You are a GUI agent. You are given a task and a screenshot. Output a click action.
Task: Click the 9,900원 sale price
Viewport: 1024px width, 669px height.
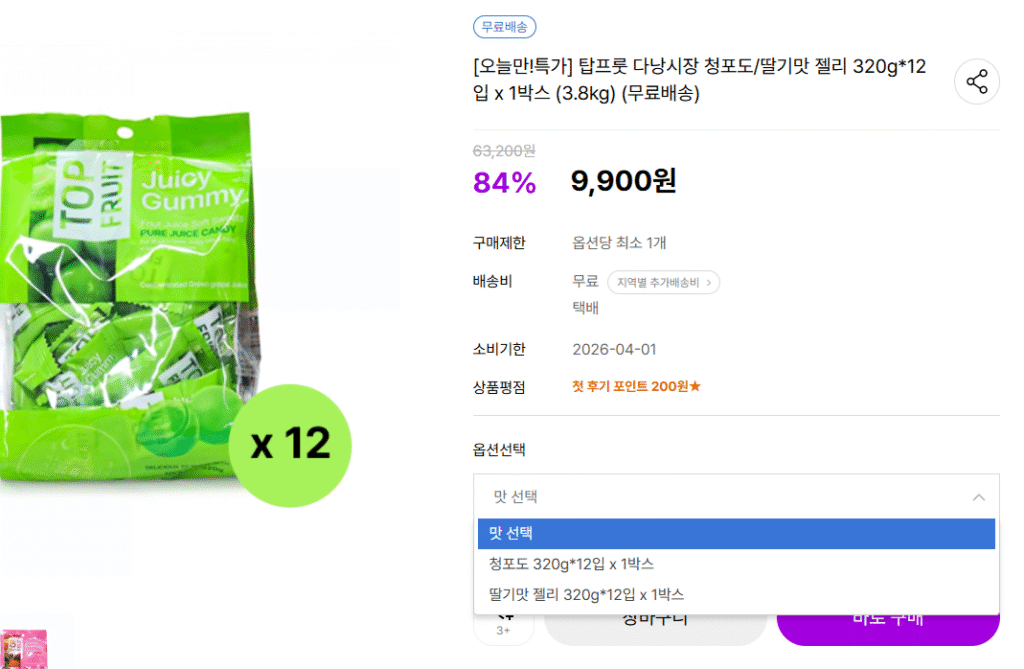click(x=623, y=181)
